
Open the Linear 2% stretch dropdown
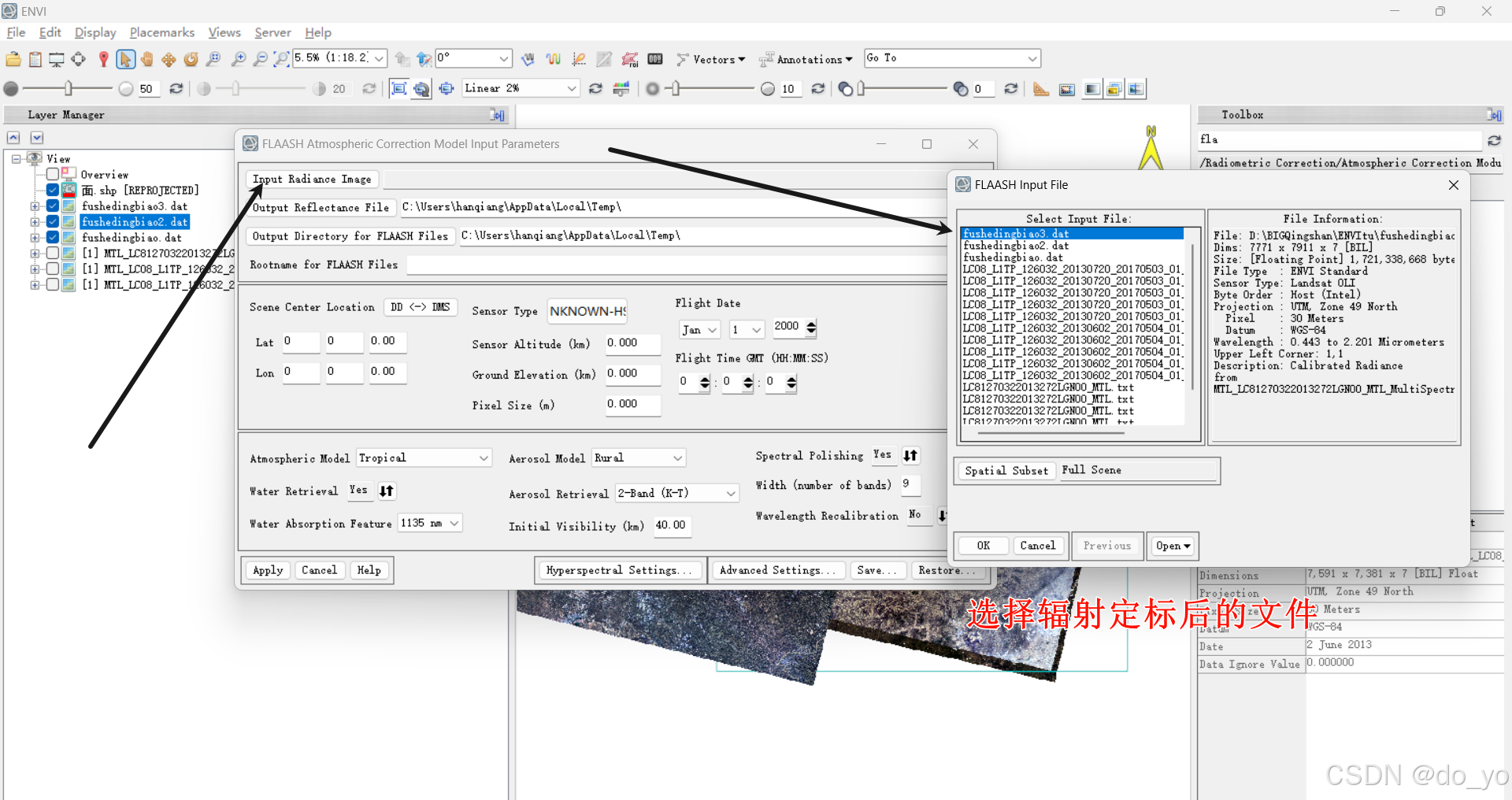pyautogui.click(x=521, y=88)
